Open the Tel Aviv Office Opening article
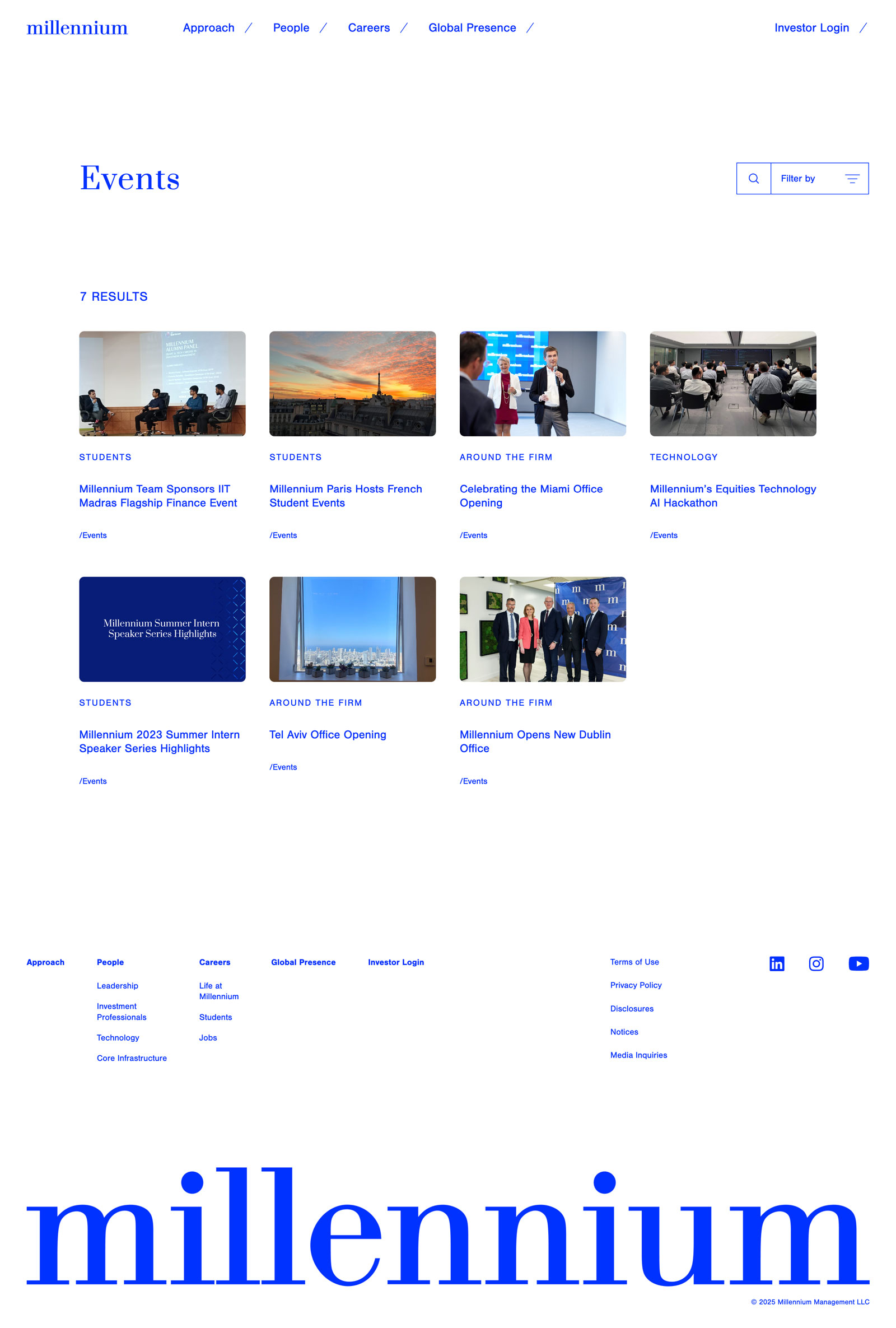Image resolution: width=896 pixels, height=1328 pixels. 328,734
